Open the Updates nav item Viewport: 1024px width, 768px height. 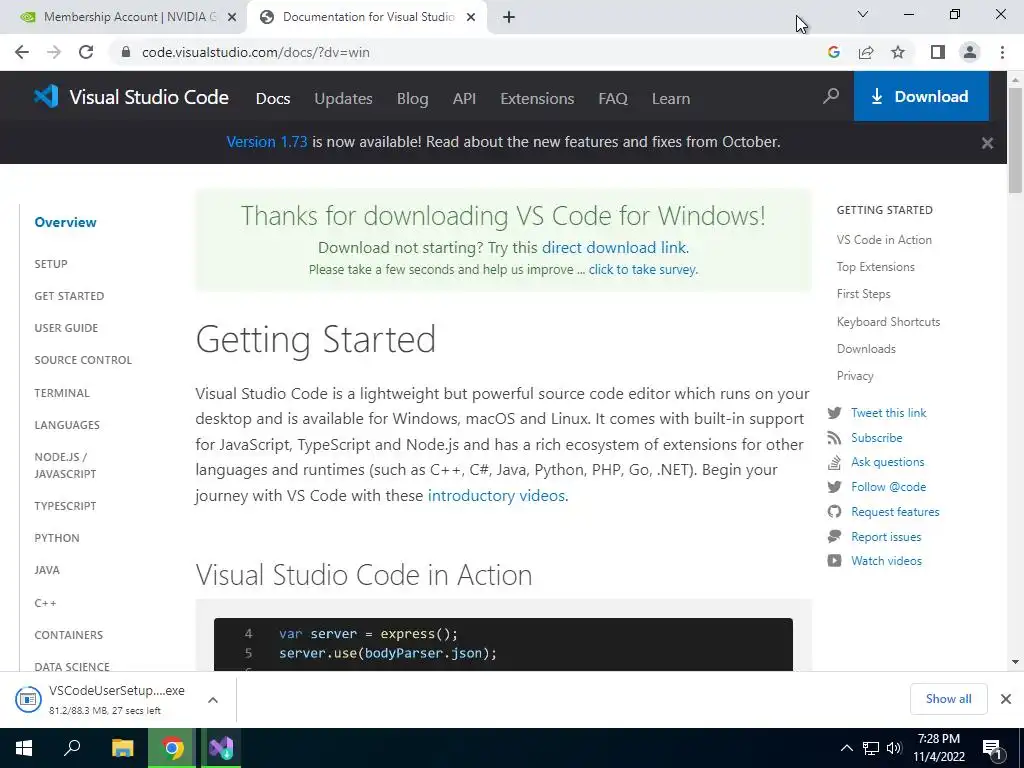[x=344, y=99]
